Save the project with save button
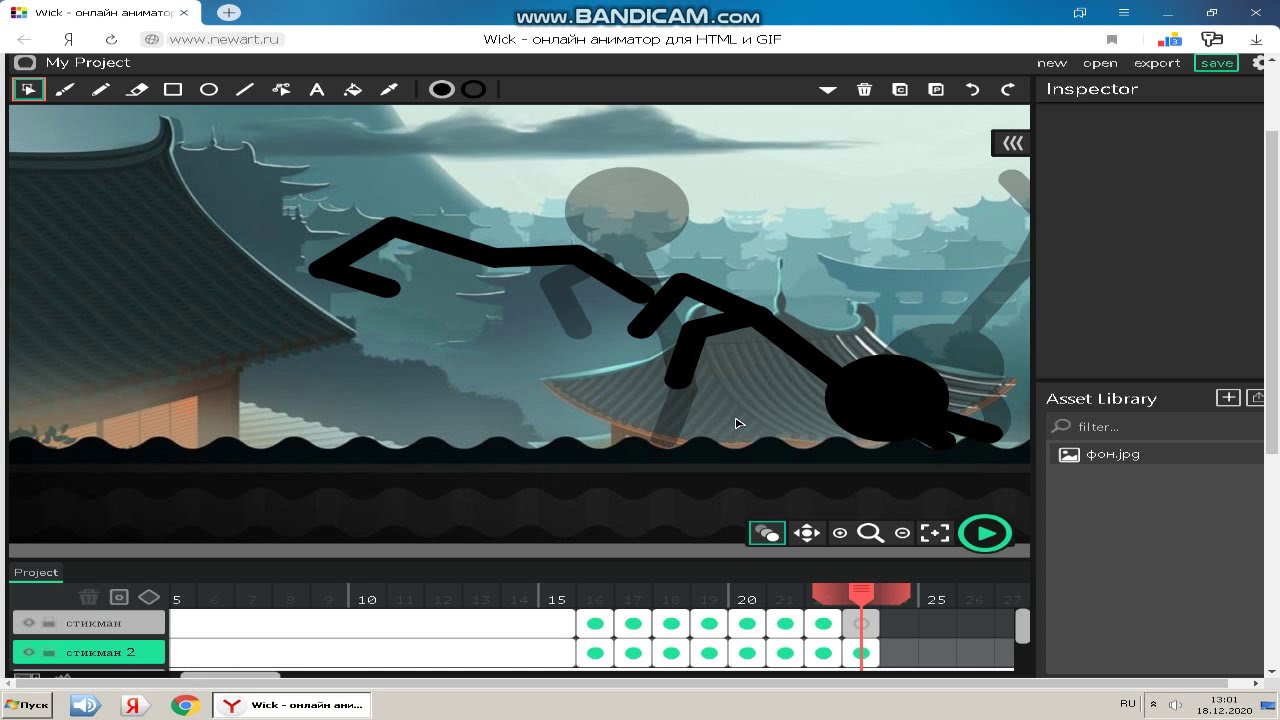Viewport: 1280px width, 720px height. [1217, 63]
